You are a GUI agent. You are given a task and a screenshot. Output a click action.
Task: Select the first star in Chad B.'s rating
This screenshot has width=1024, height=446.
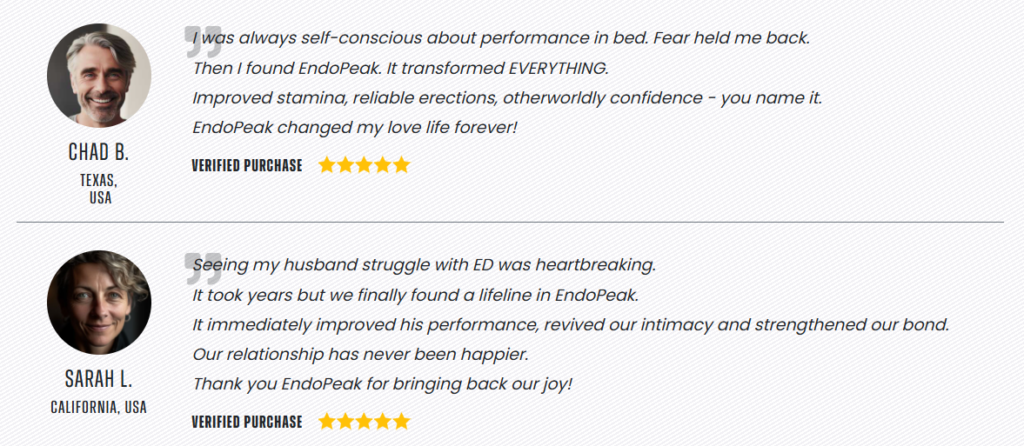(x=327, y=165)
